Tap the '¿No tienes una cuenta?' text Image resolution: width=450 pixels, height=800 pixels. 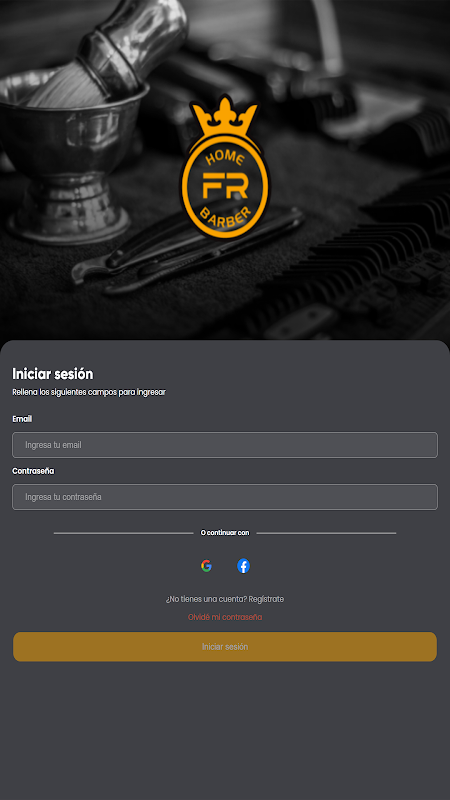(206, 599)
